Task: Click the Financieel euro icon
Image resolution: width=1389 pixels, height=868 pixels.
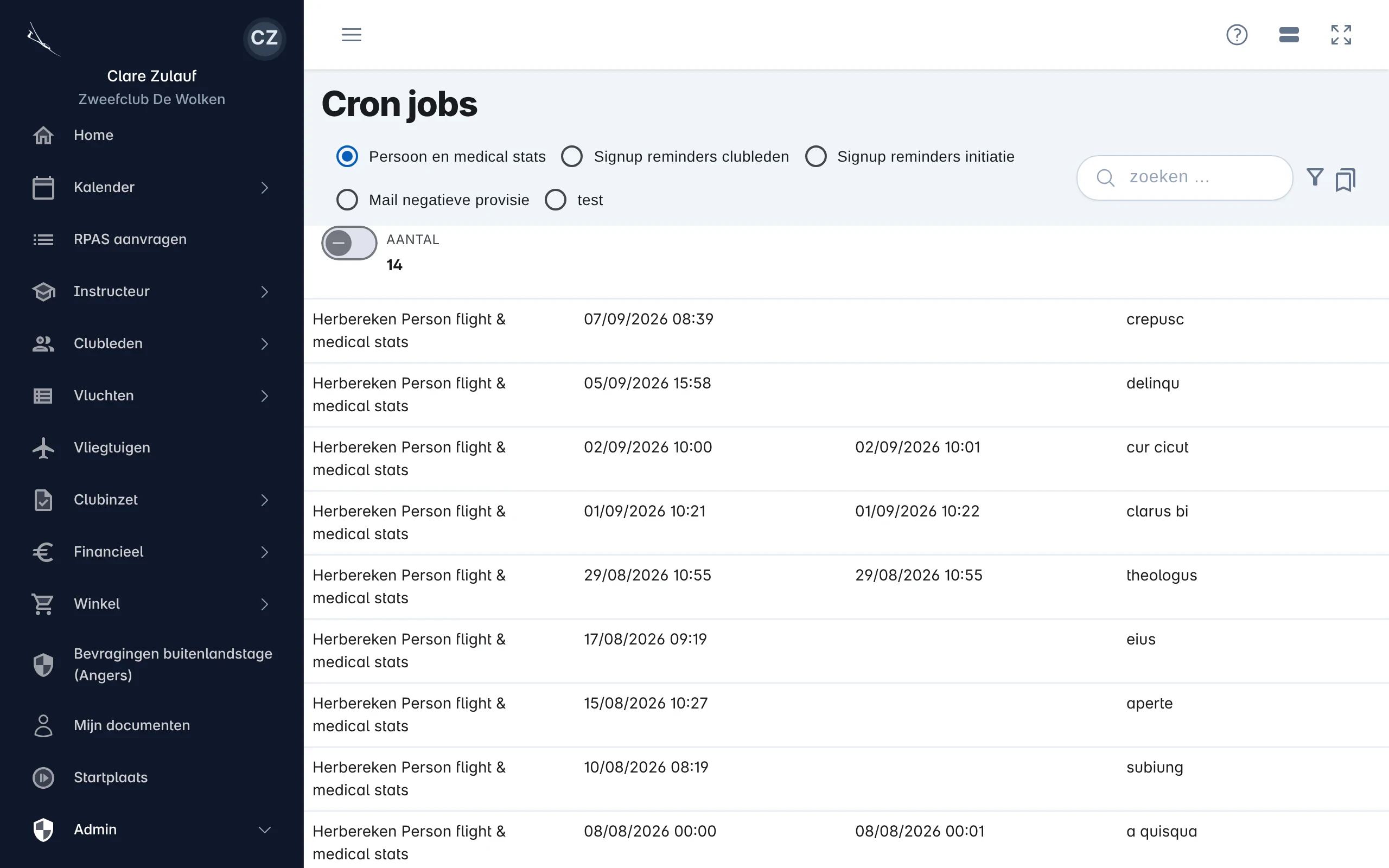Action: pyautogui.click(x=43, y=552)
